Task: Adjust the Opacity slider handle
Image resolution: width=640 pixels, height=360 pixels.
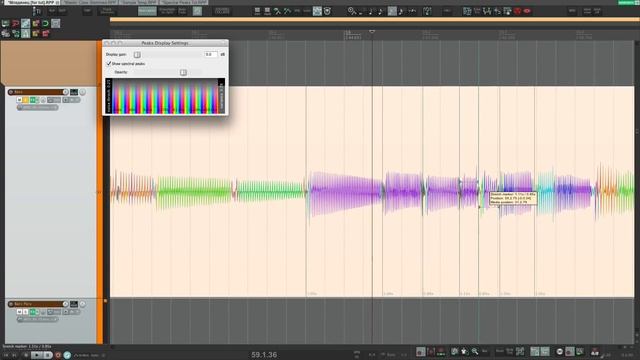Action: (x=183, y=73)
